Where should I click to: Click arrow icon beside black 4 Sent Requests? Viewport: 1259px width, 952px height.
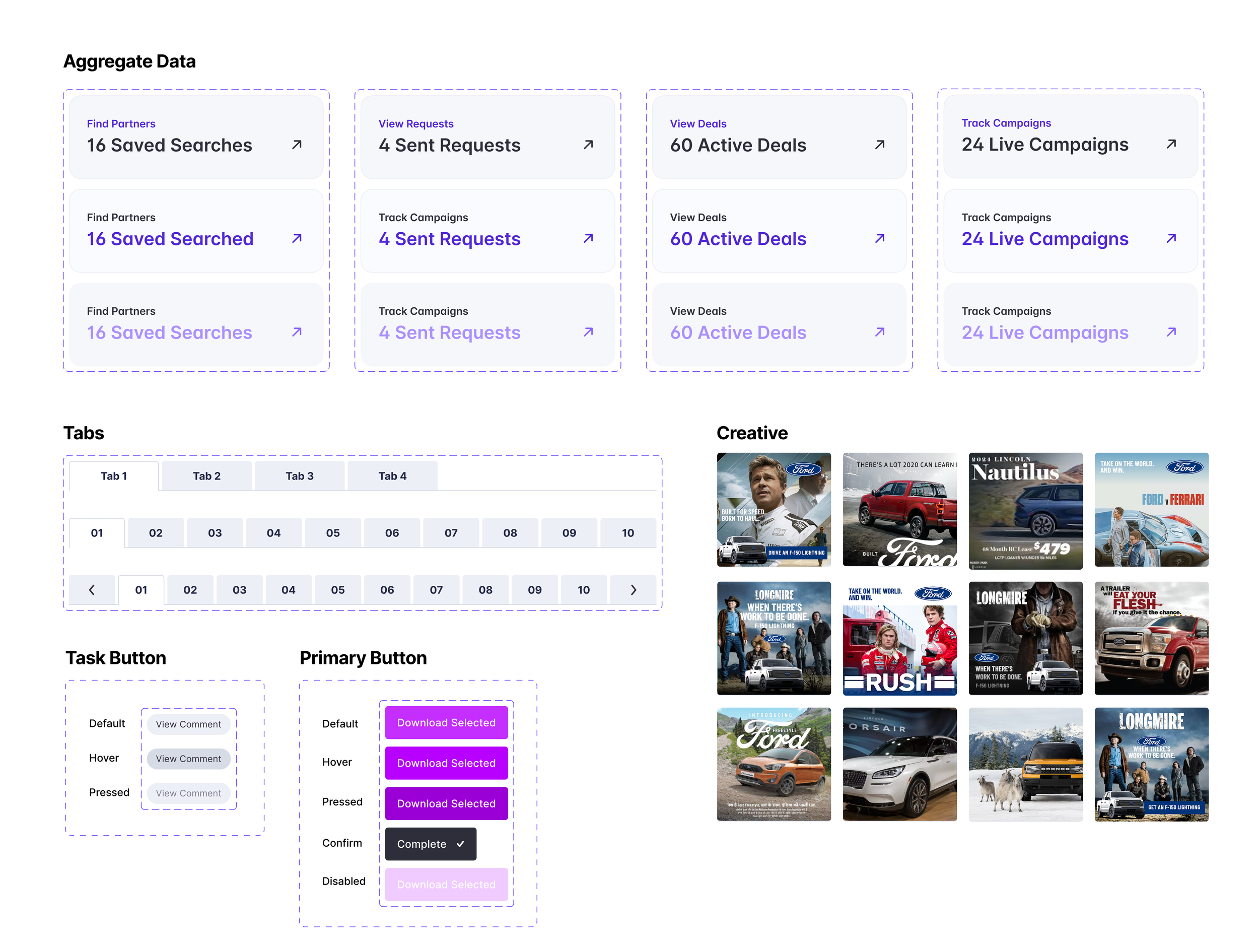click(588, 145)
